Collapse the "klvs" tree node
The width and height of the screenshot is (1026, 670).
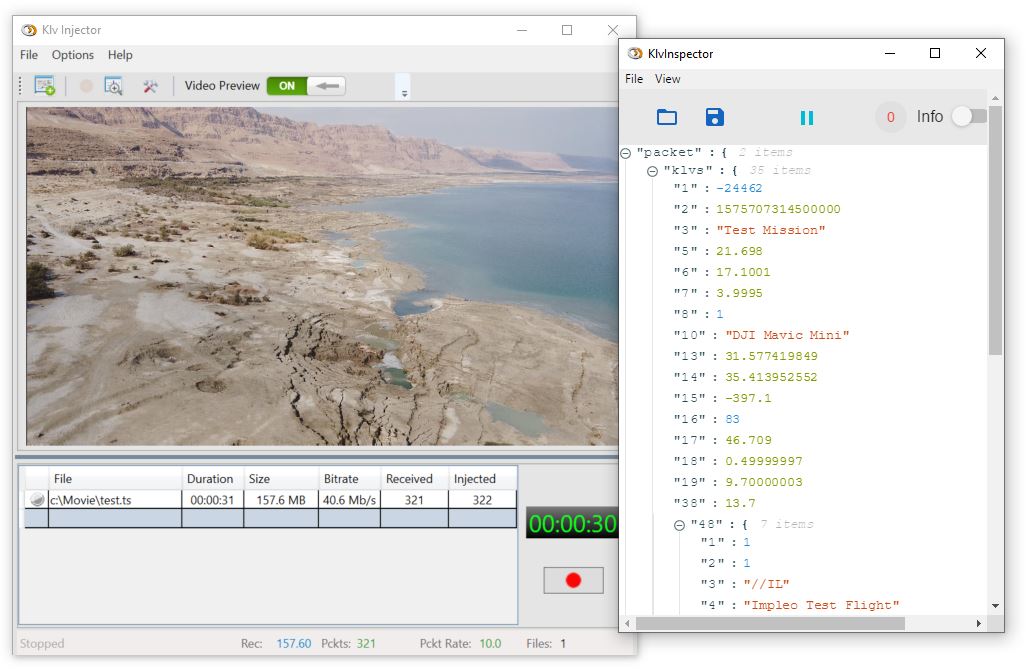click(652, 171)
